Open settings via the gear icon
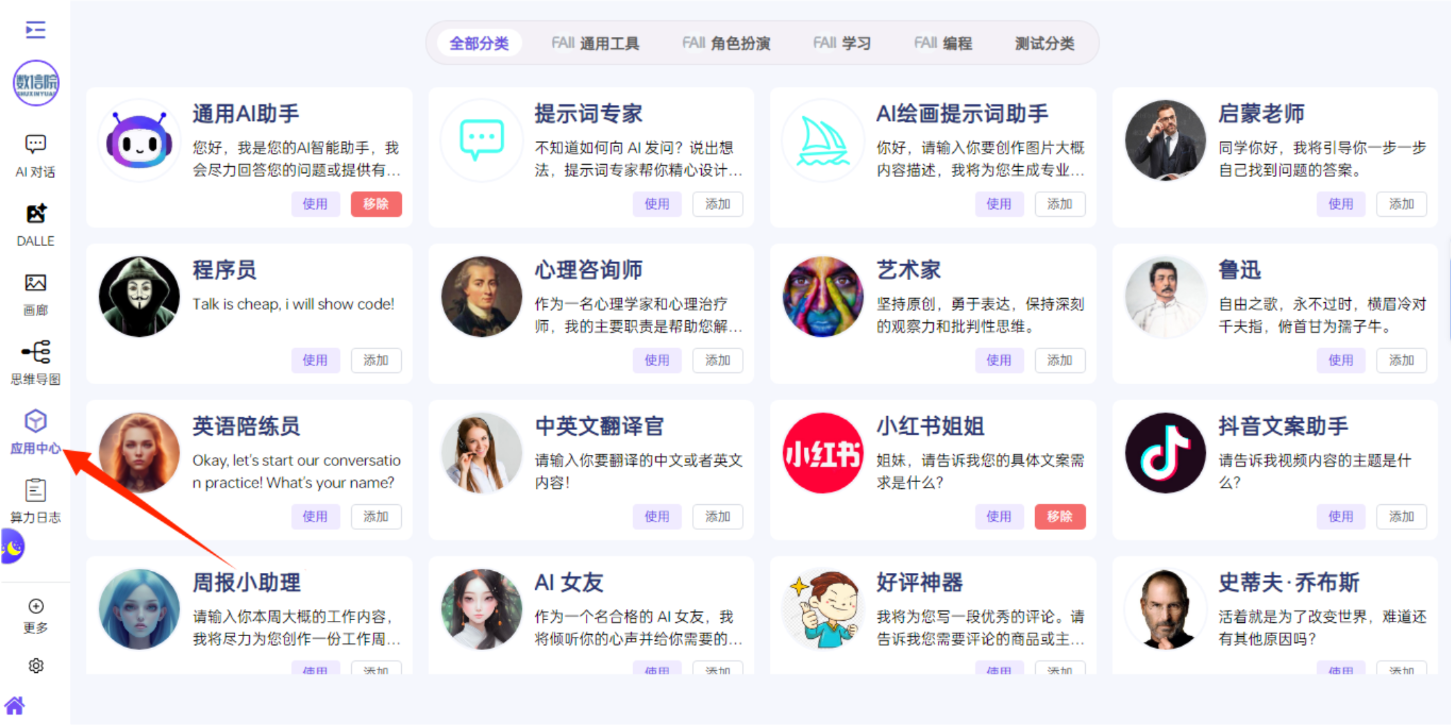 (x=36, y=666)
